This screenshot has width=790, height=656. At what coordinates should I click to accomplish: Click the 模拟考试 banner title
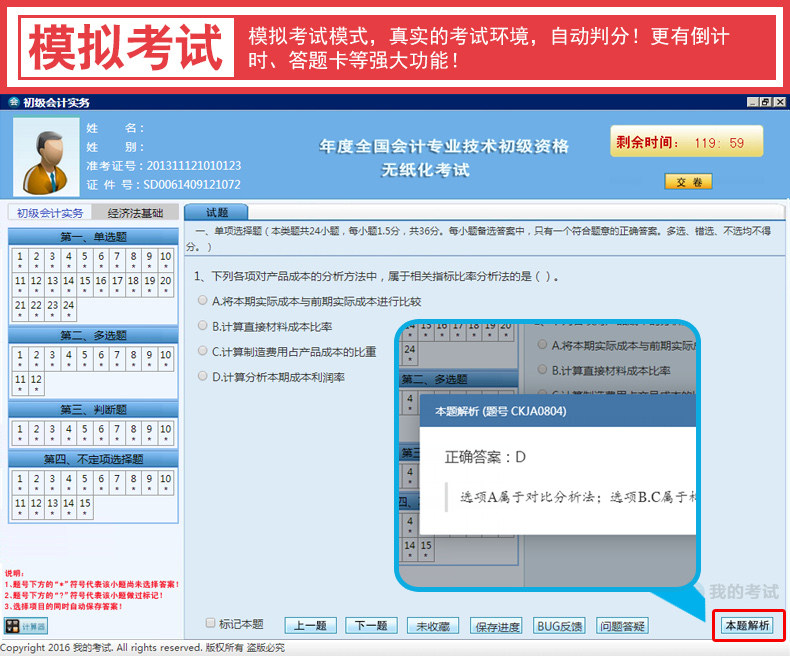126,48
